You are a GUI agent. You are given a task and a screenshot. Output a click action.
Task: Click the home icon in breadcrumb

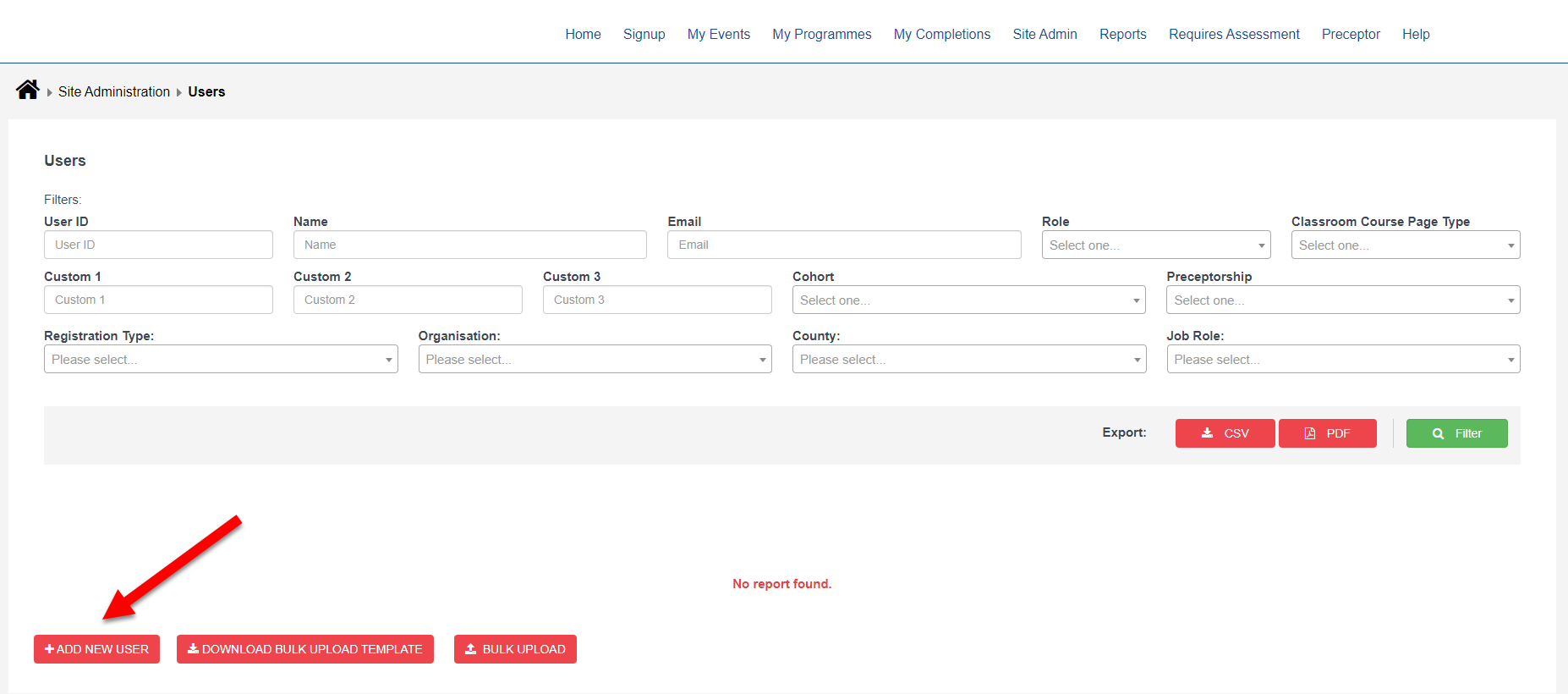pyautogui.click(x=28, y=90)
